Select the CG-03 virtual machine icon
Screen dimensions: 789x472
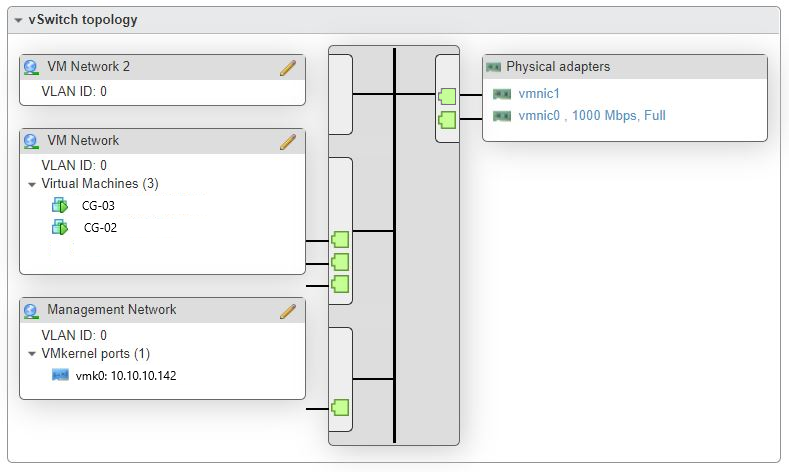(59, 206)
